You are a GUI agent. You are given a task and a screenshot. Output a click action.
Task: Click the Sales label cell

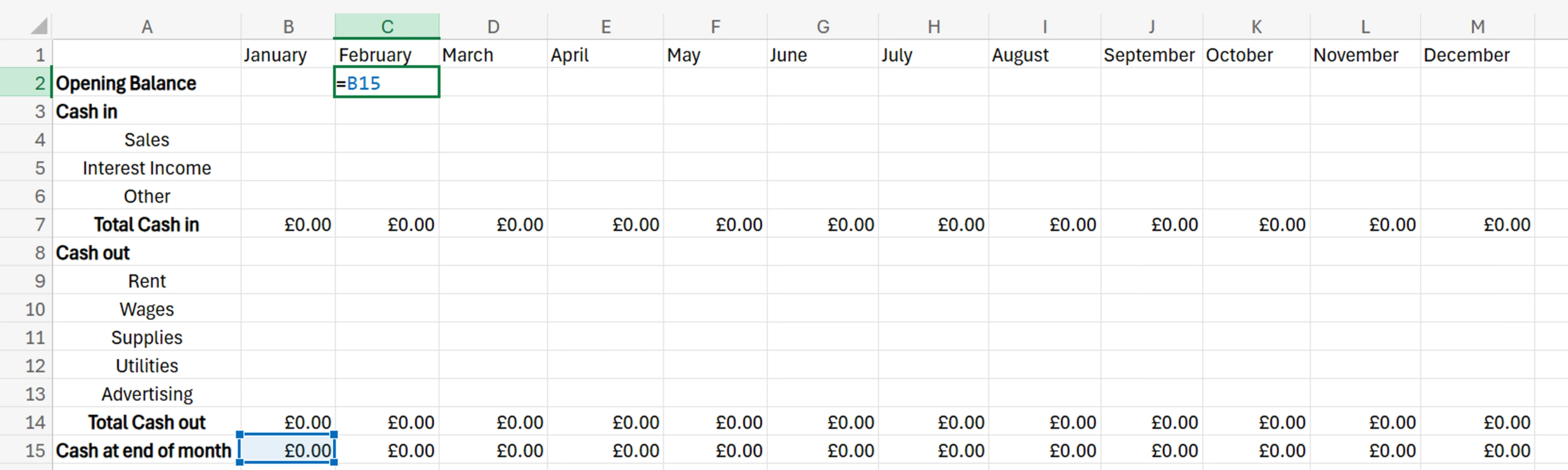(147, 139)
